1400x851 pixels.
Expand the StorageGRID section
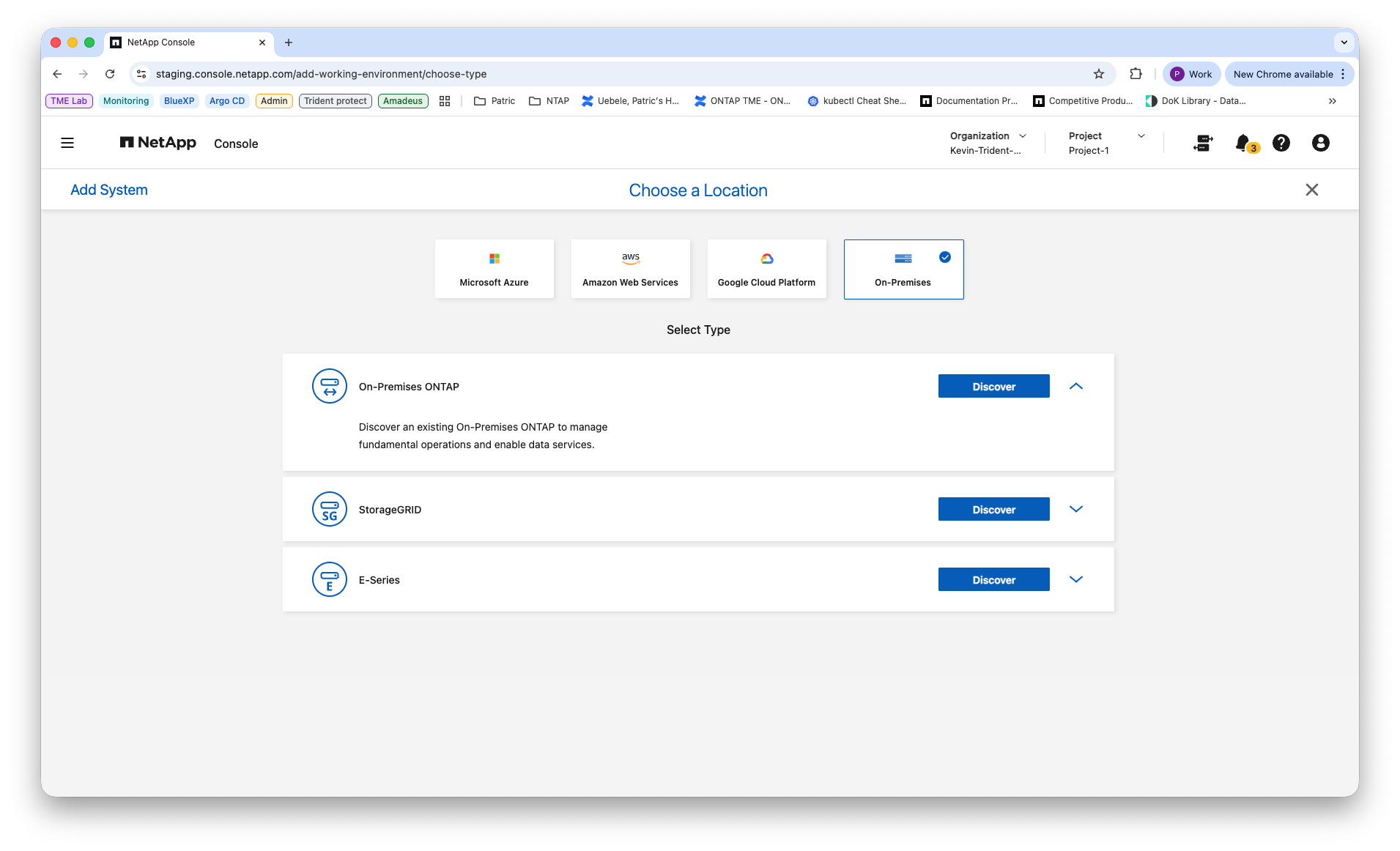click(x=1075, y=509)
